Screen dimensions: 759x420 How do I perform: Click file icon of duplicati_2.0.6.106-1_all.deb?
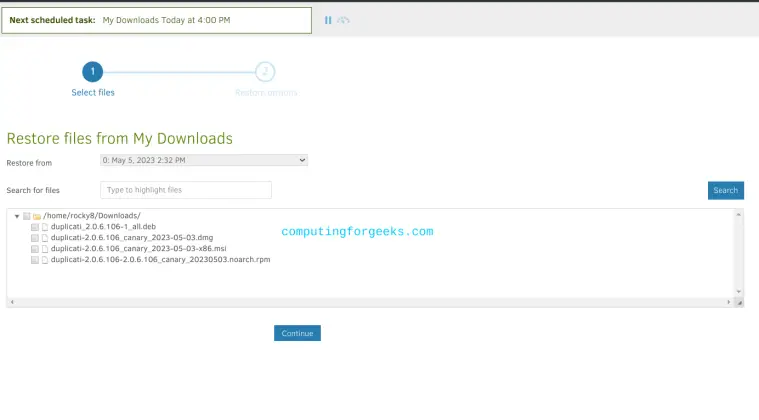click(x=45, y=227)
